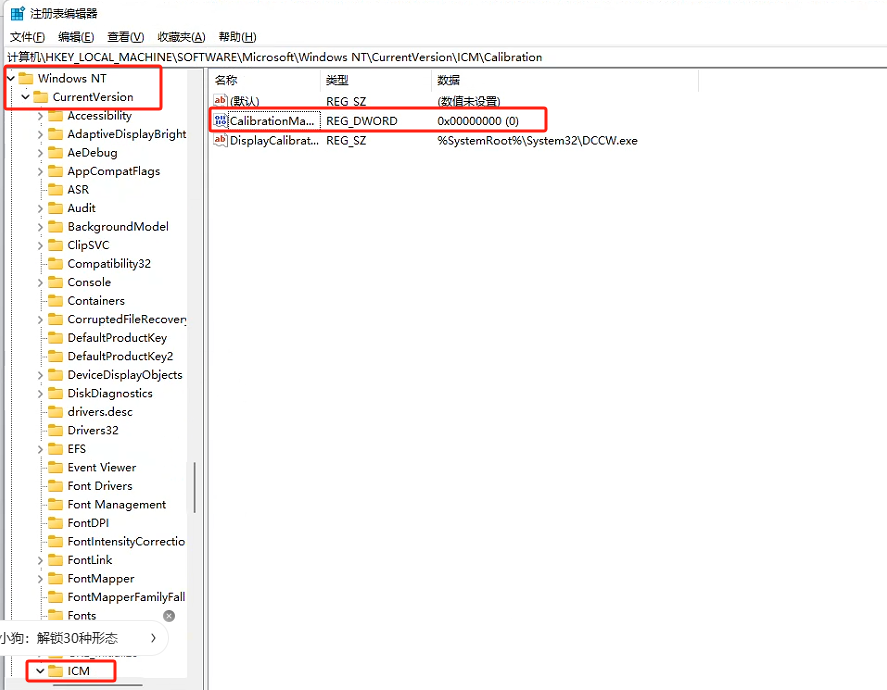Expand the ClipSVC key
Screen dimensions: 887x690
pos(40,245)
